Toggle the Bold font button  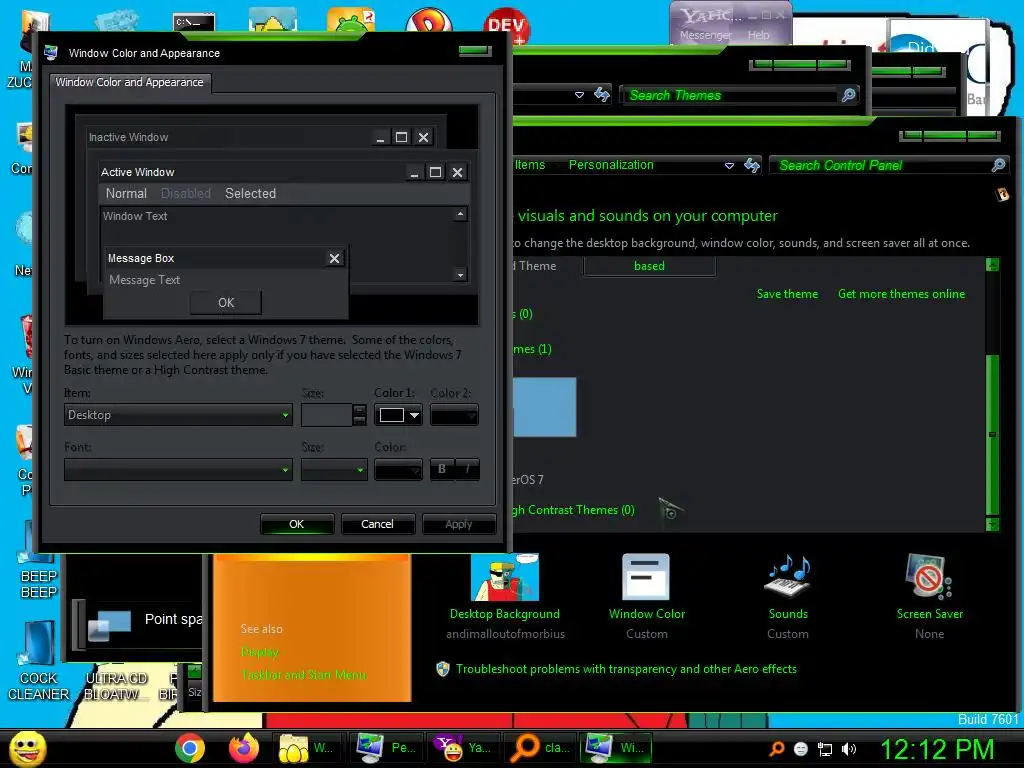click(442, 469)
